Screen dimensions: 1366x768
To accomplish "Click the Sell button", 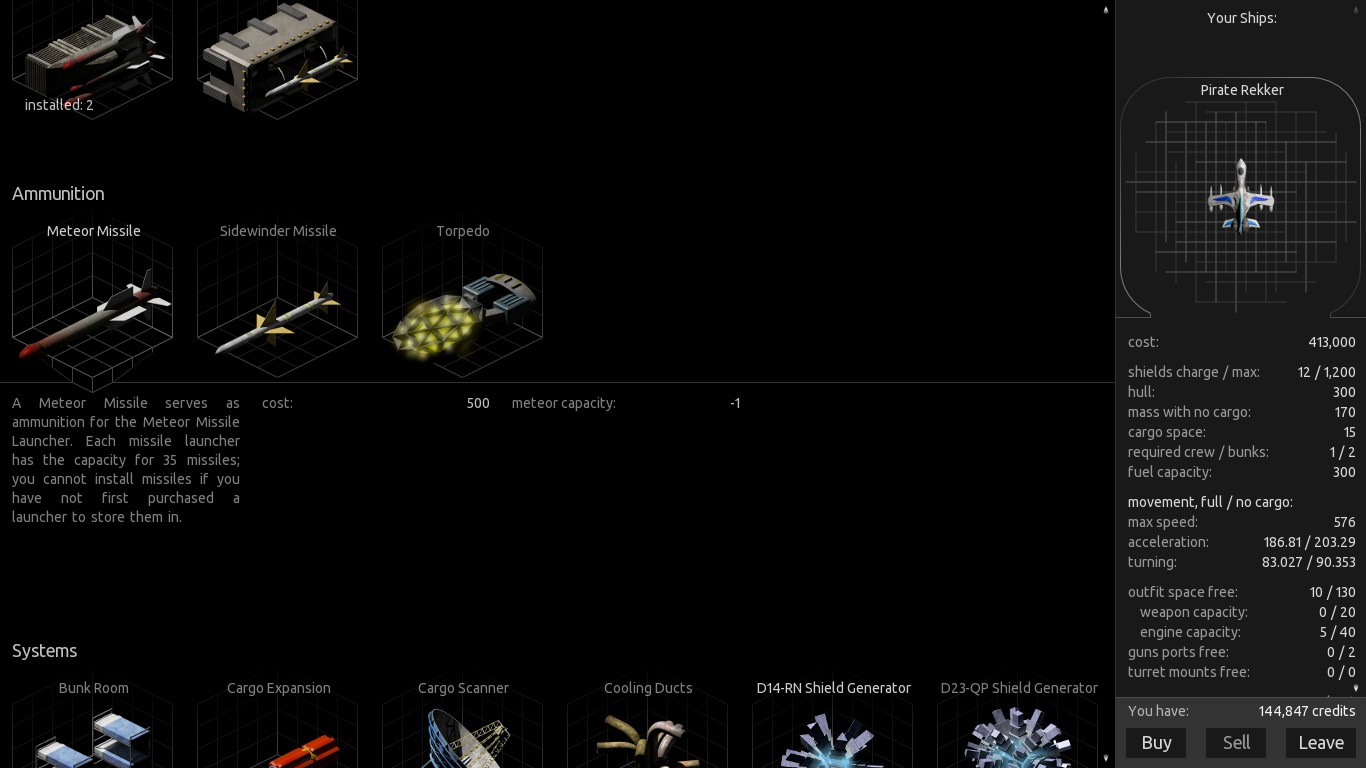I will pyautogui.click(x=1236, y=742).
